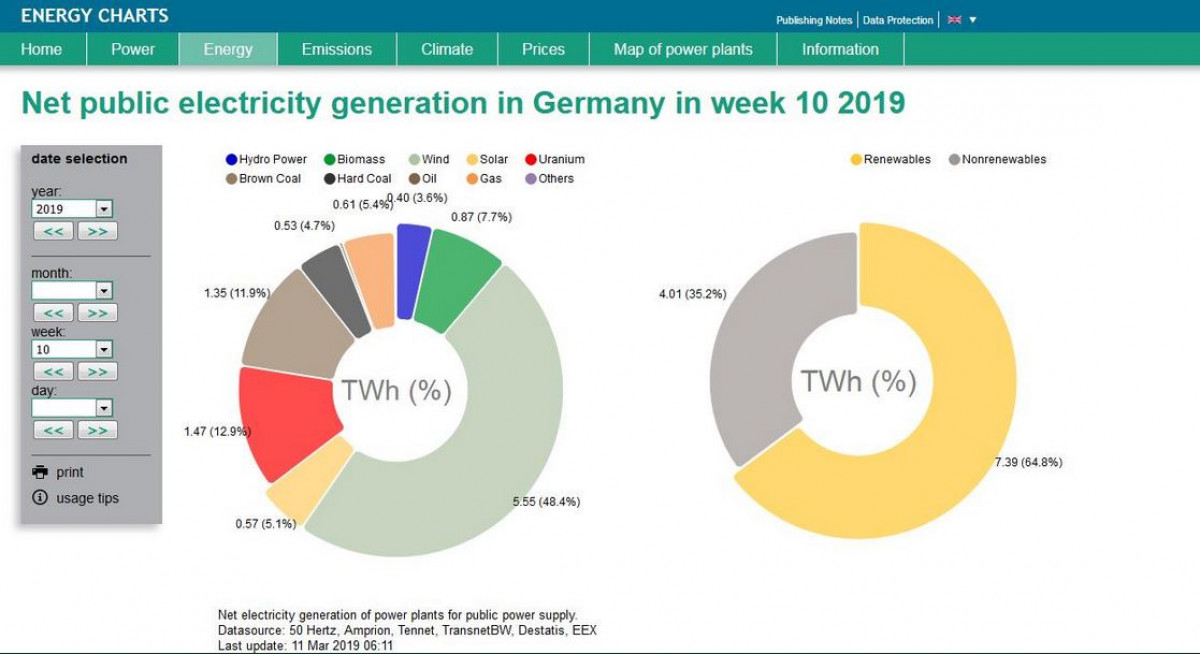Open the Data Protection link
Viewport: 1200px width, 654px height.
[x=898, y=20]
